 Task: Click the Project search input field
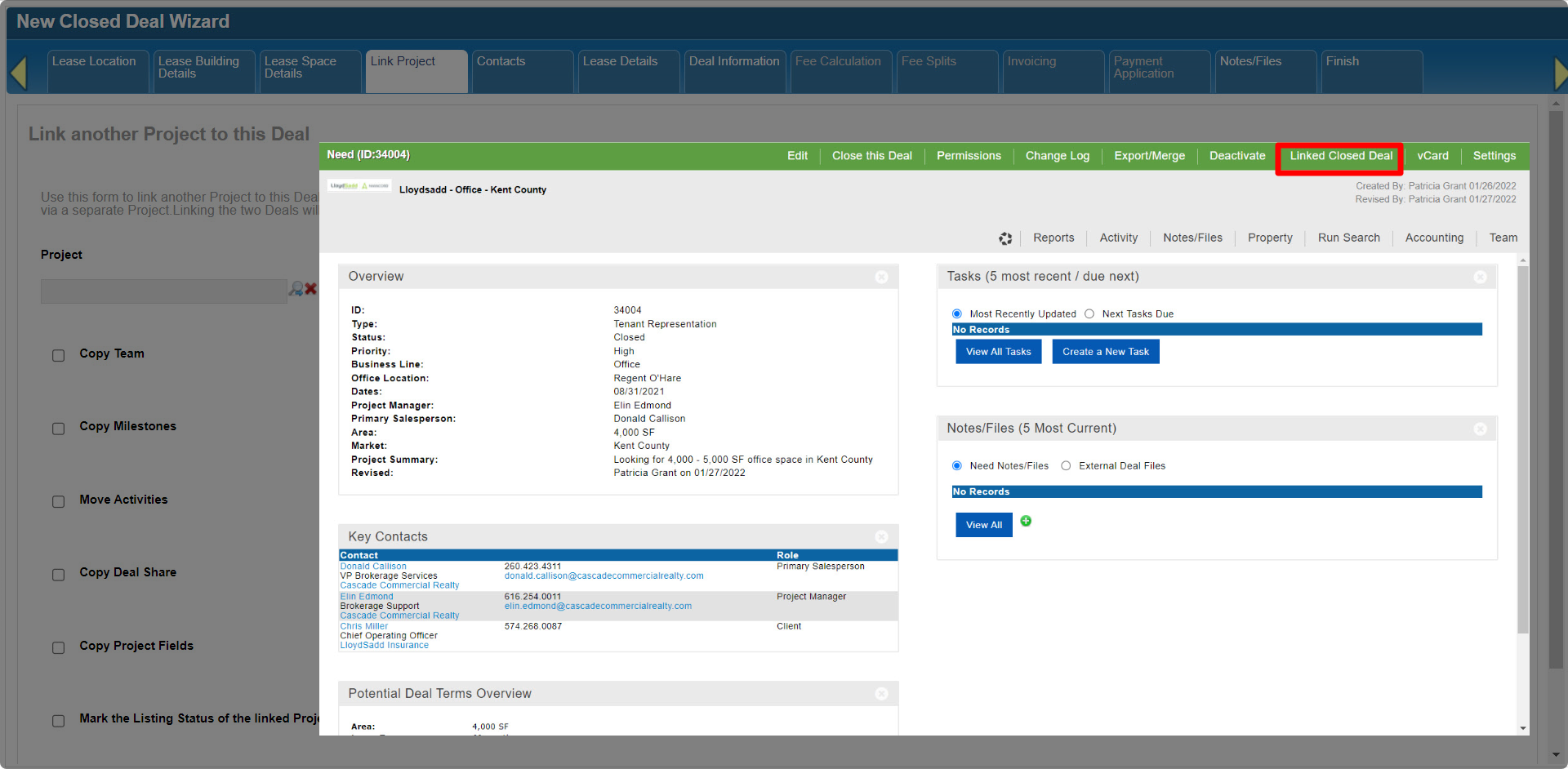(163, 291)
